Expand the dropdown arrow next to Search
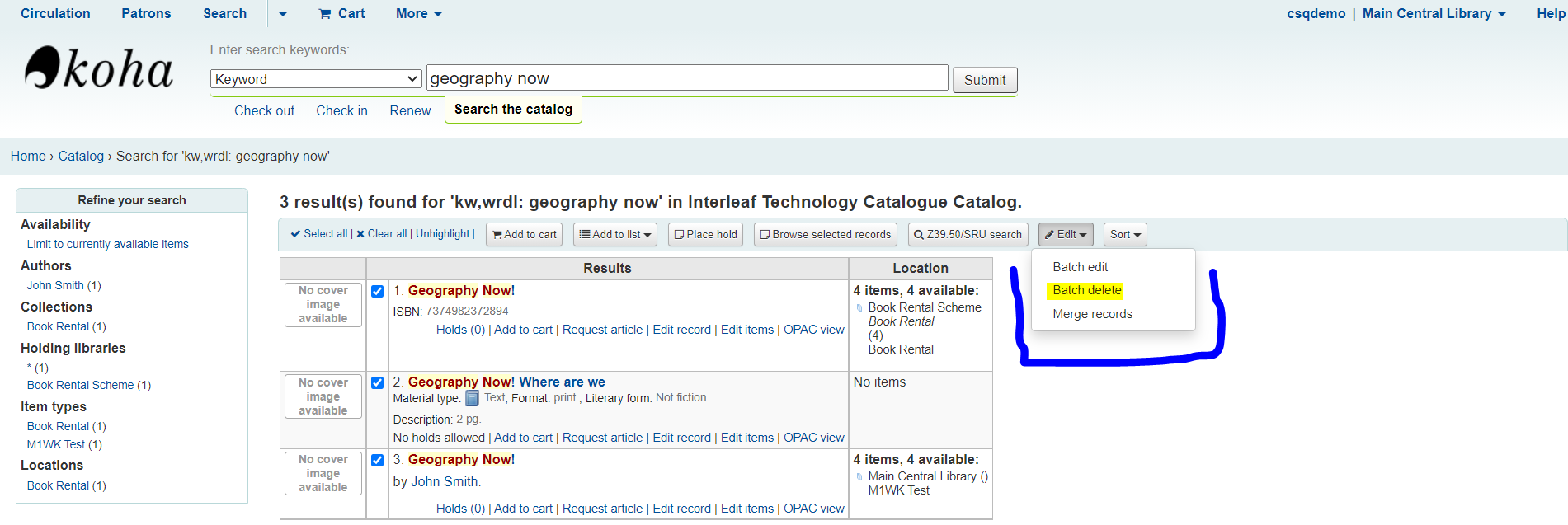The width and height of the screenshot is (1568, 525). tap(283, 14)
